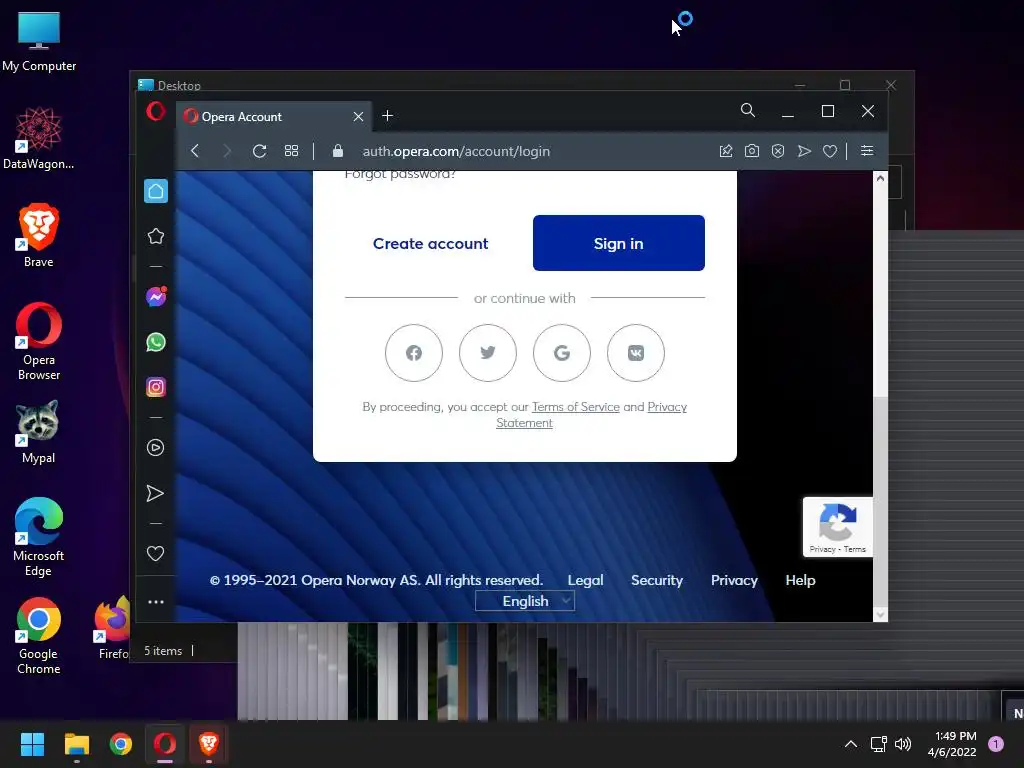Viewport: 1024px width, 768px height.
Task: Switch to Brave in taskbar
Action: coord(208,744)
